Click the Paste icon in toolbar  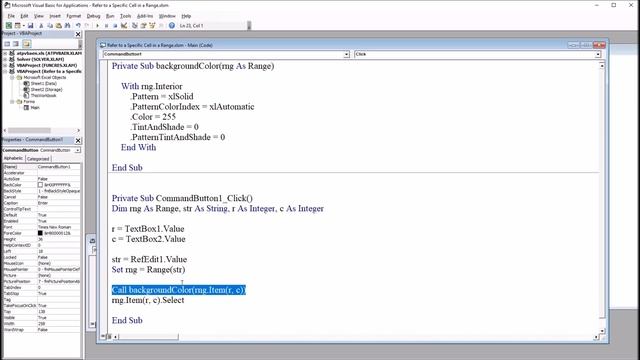point(58,25)
